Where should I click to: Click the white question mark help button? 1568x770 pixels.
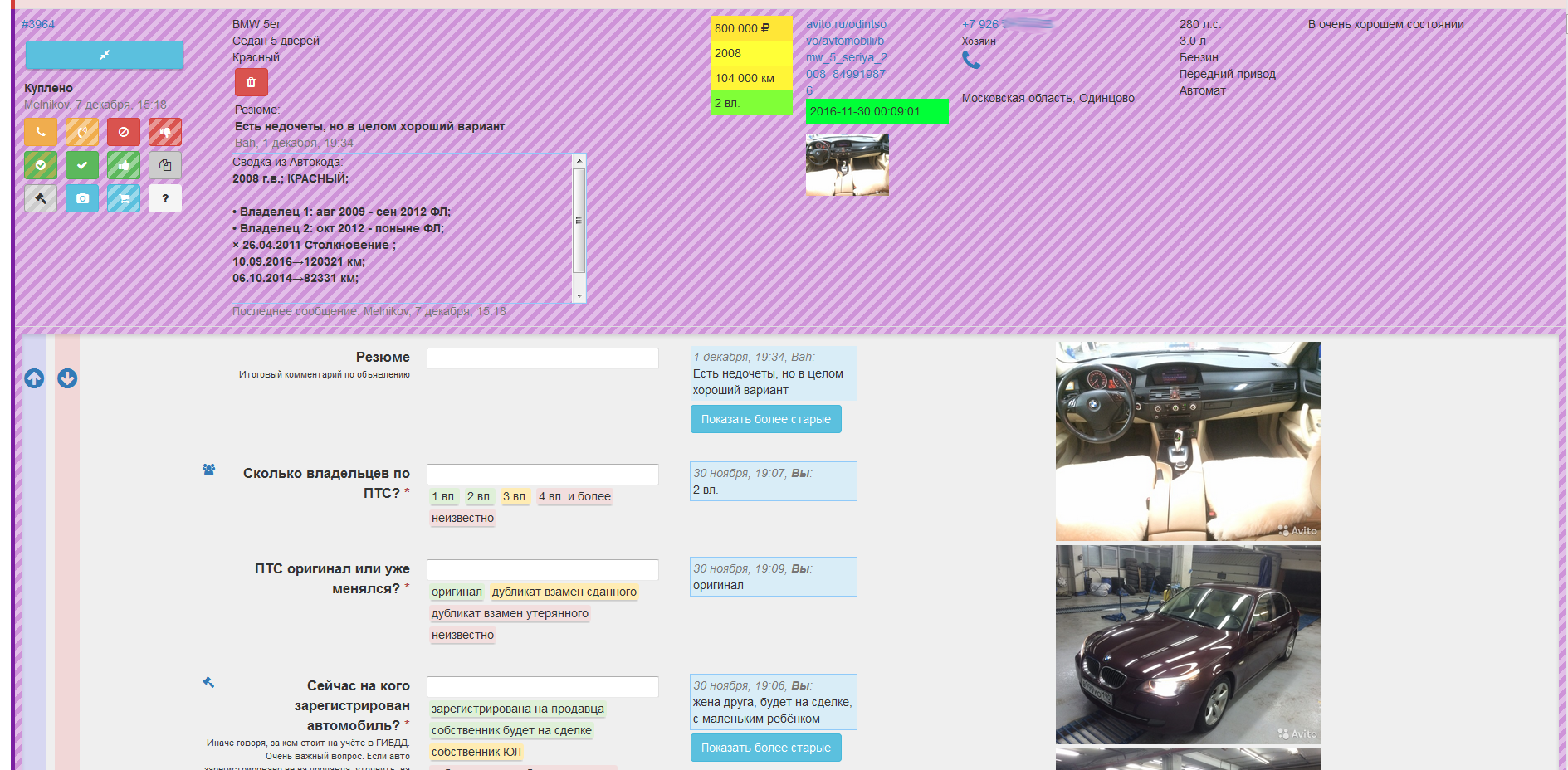click(165, 198)
